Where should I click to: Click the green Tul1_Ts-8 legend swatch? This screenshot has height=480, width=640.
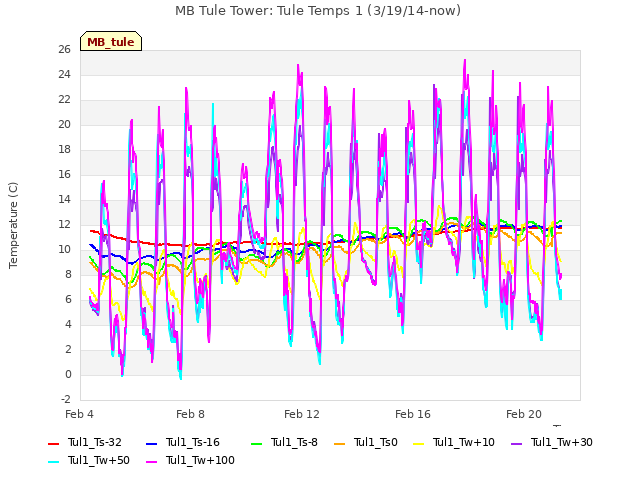[256, 443]
